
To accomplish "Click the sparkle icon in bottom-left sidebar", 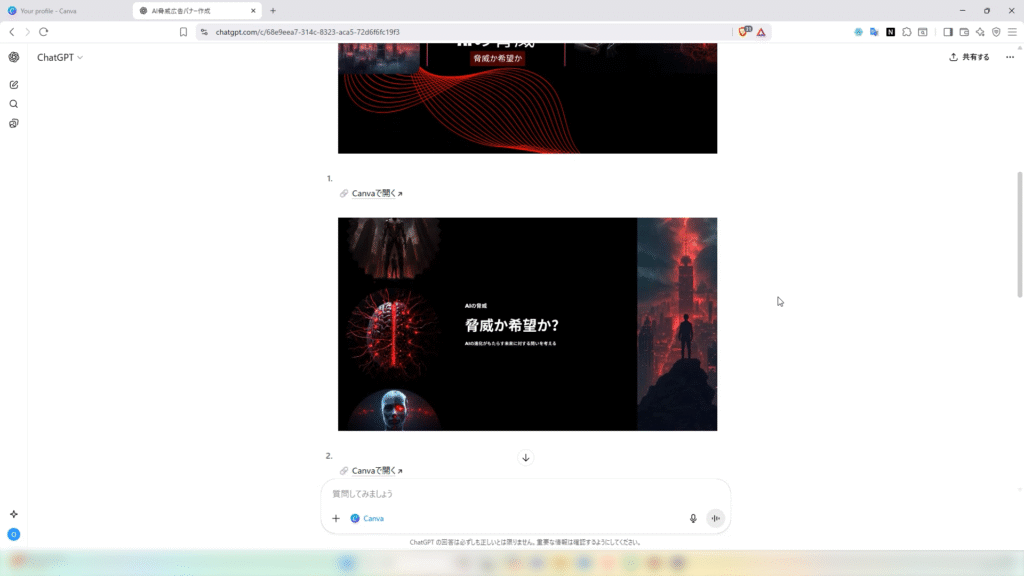I will coord(14,514).
